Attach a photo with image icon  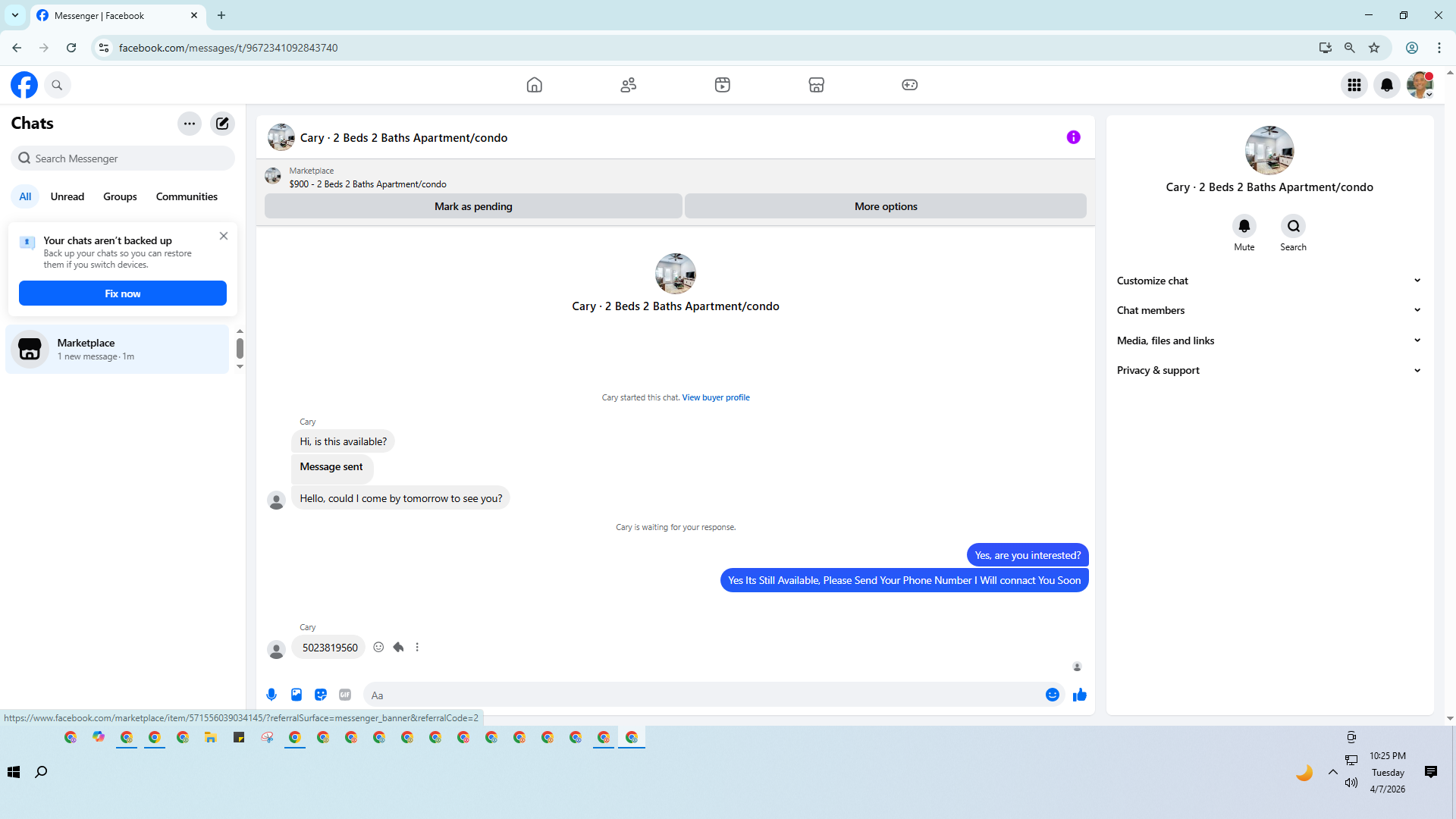click(x=297, y=695)
